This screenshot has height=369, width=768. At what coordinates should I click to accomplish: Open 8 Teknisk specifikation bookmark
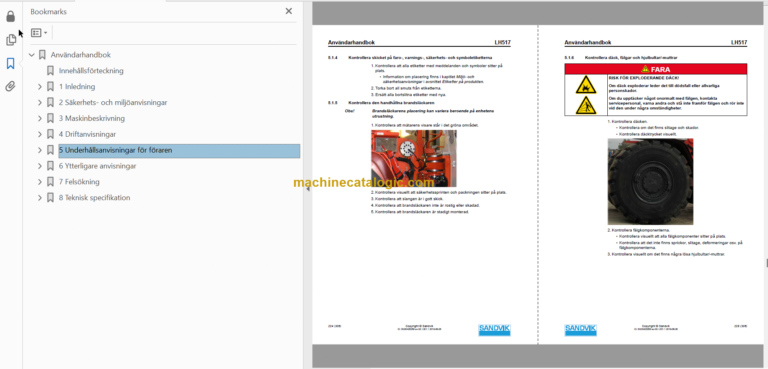tap(95, 197)
